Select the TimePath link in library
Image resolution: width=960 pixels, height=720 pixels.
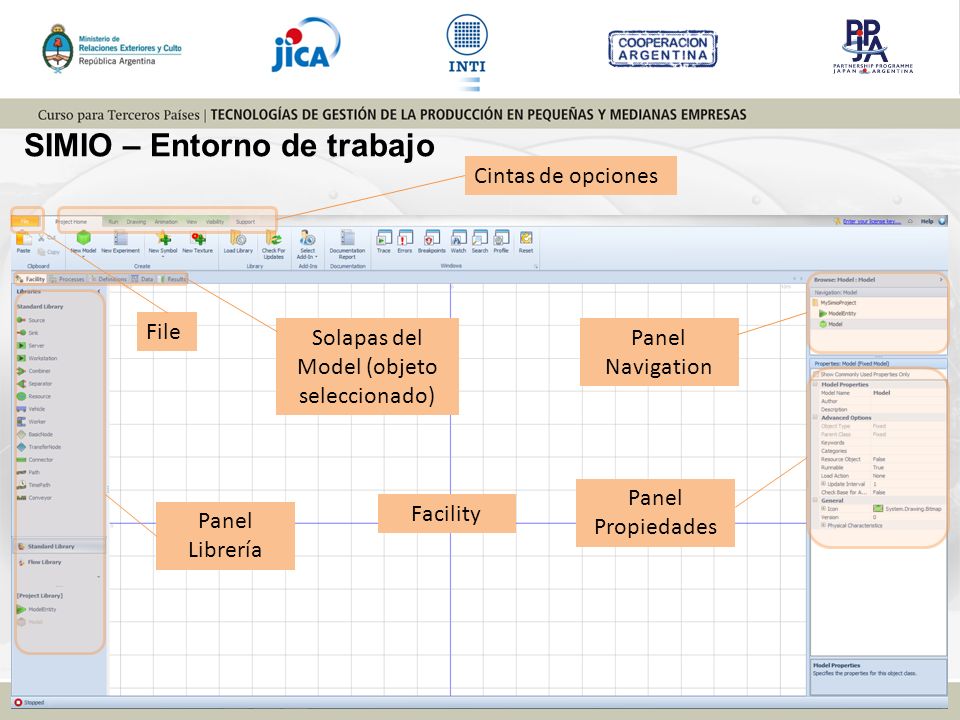tap(34, 485)
